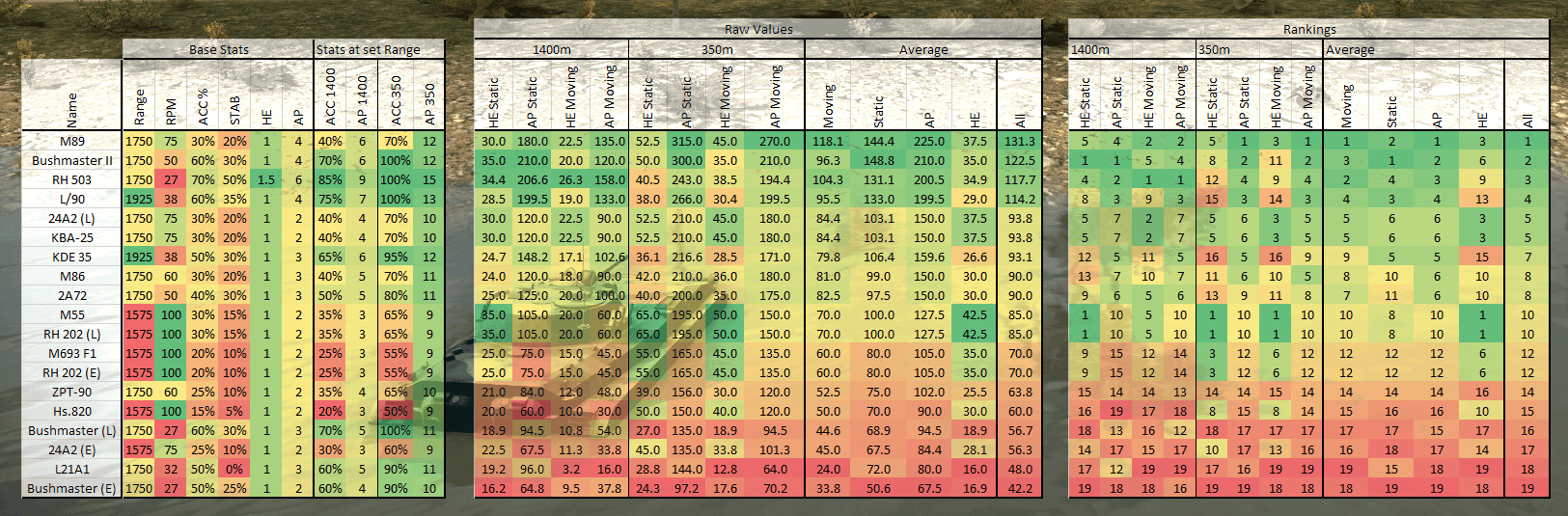
Task: Click the 42.2 All value for Bushmaster (E)
Action: pyautogui.click(x=1020, y=488)
